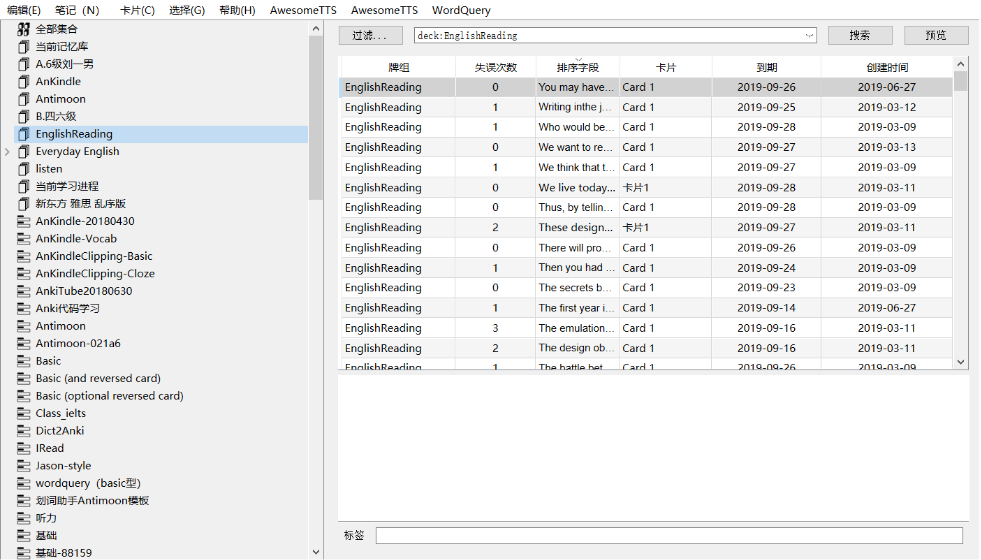Select row 'You may have...'

[x=647, y=87]
